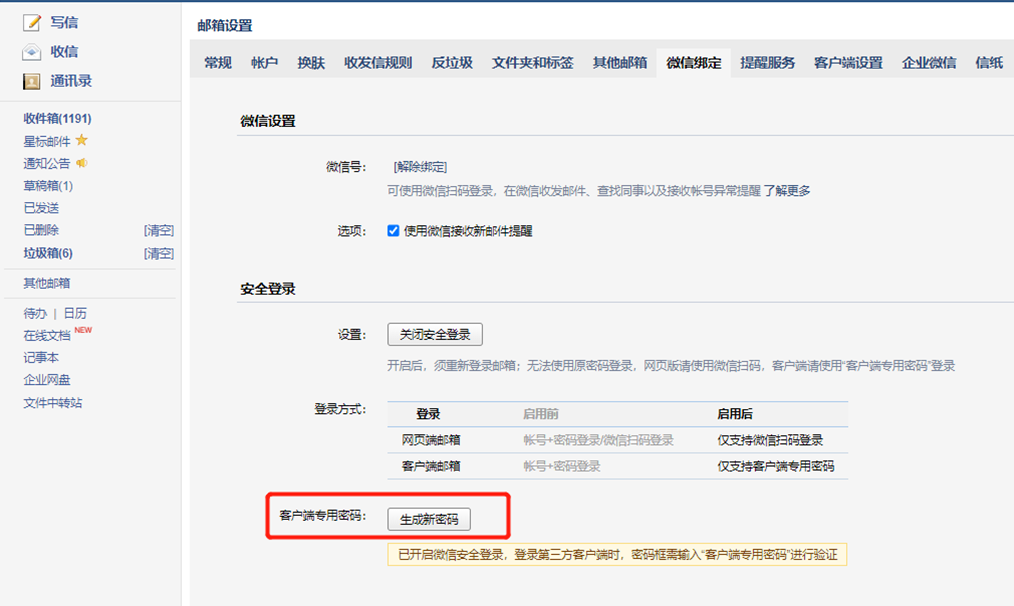This screenshot has height=606, width=1014.
Task: Click the 了解更多 link
Action: (787, 191)
